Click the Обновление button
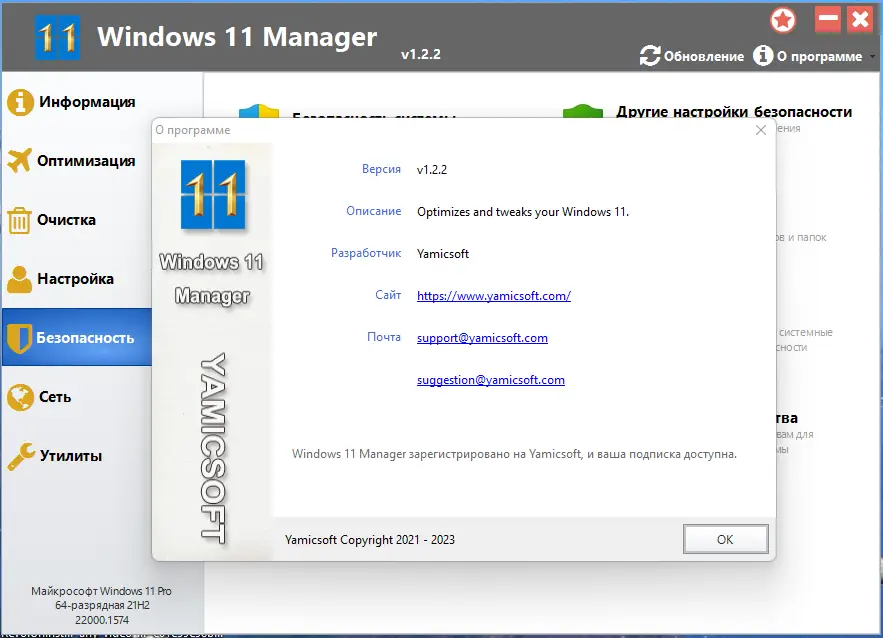This screenshot has height=638, width=883. click(x=692, y=56)
